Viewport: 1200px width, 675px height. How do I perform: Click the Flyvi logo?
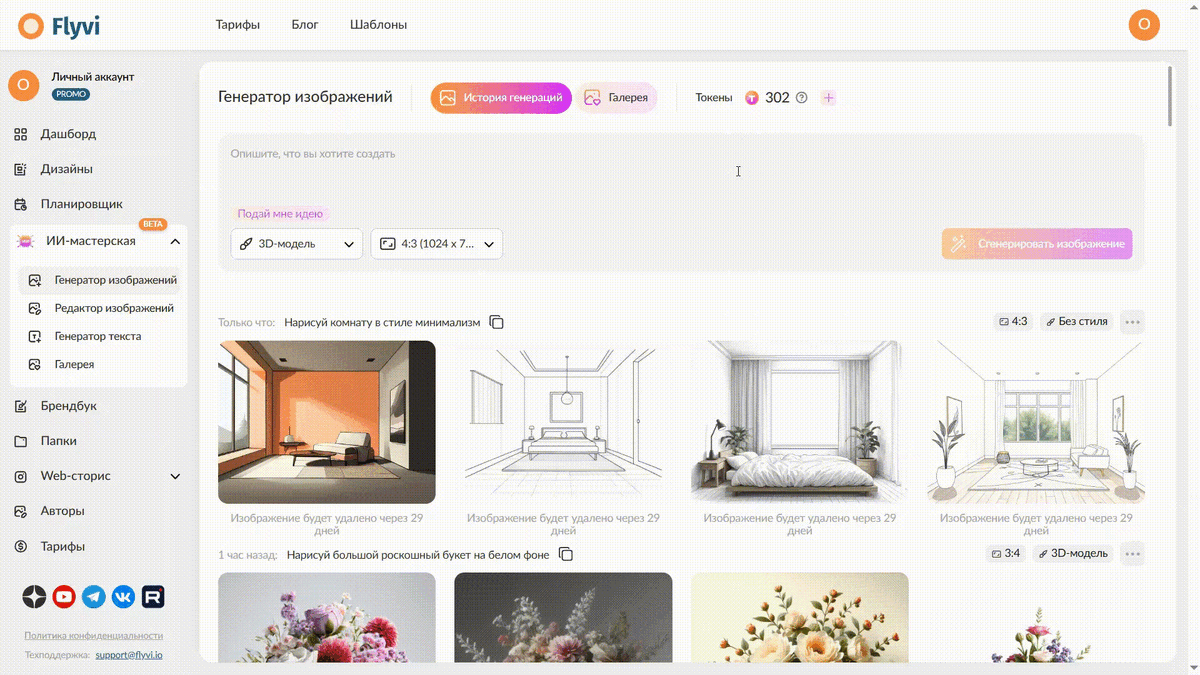(x=58, y=26)
